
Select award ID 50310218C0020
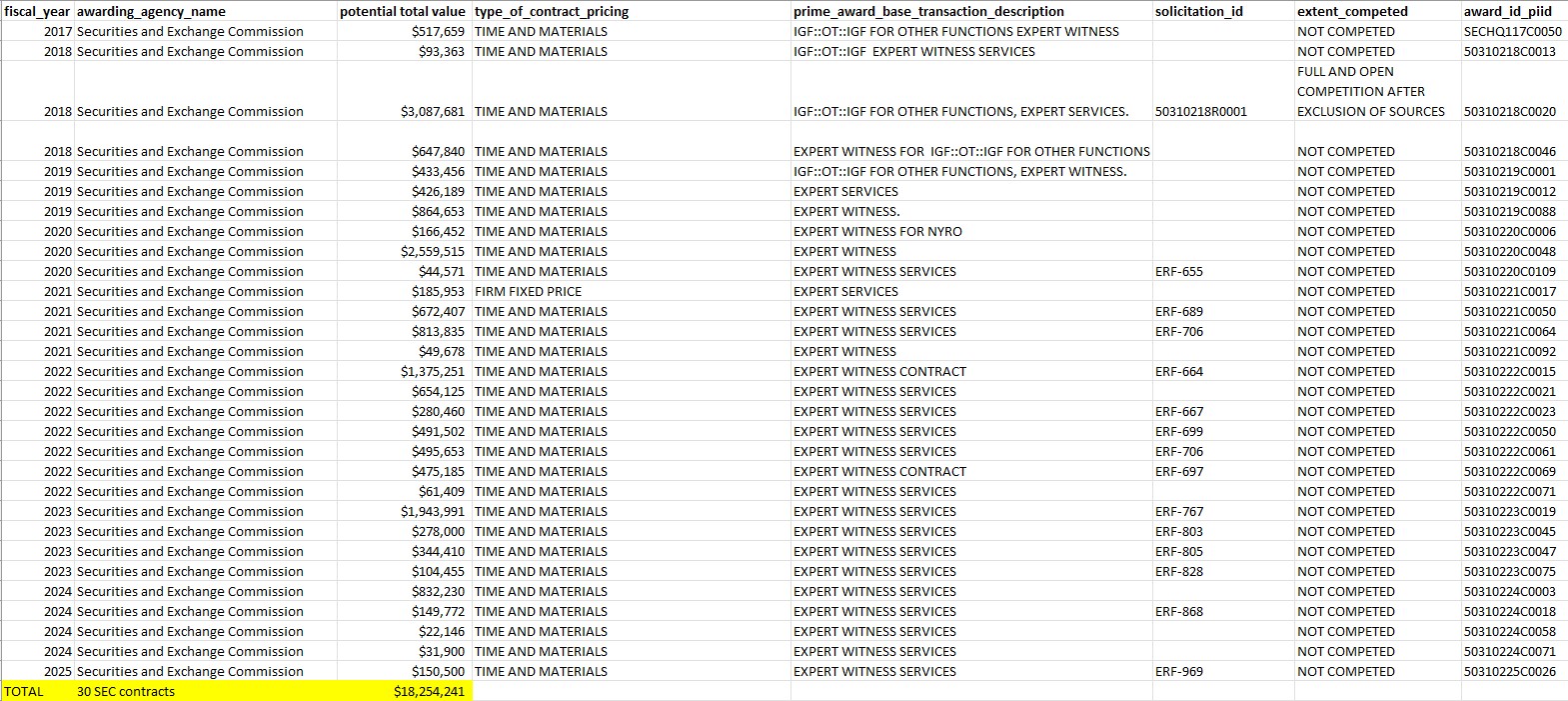pos(1514,91)
